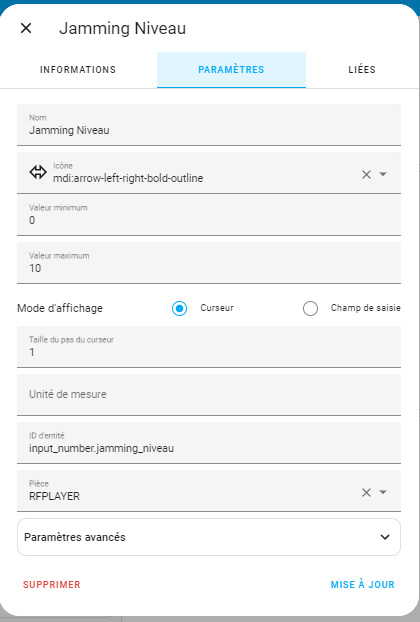Open the Pièce dropdown arrow
The image size is (420, 622).
[x=383, y=492]
